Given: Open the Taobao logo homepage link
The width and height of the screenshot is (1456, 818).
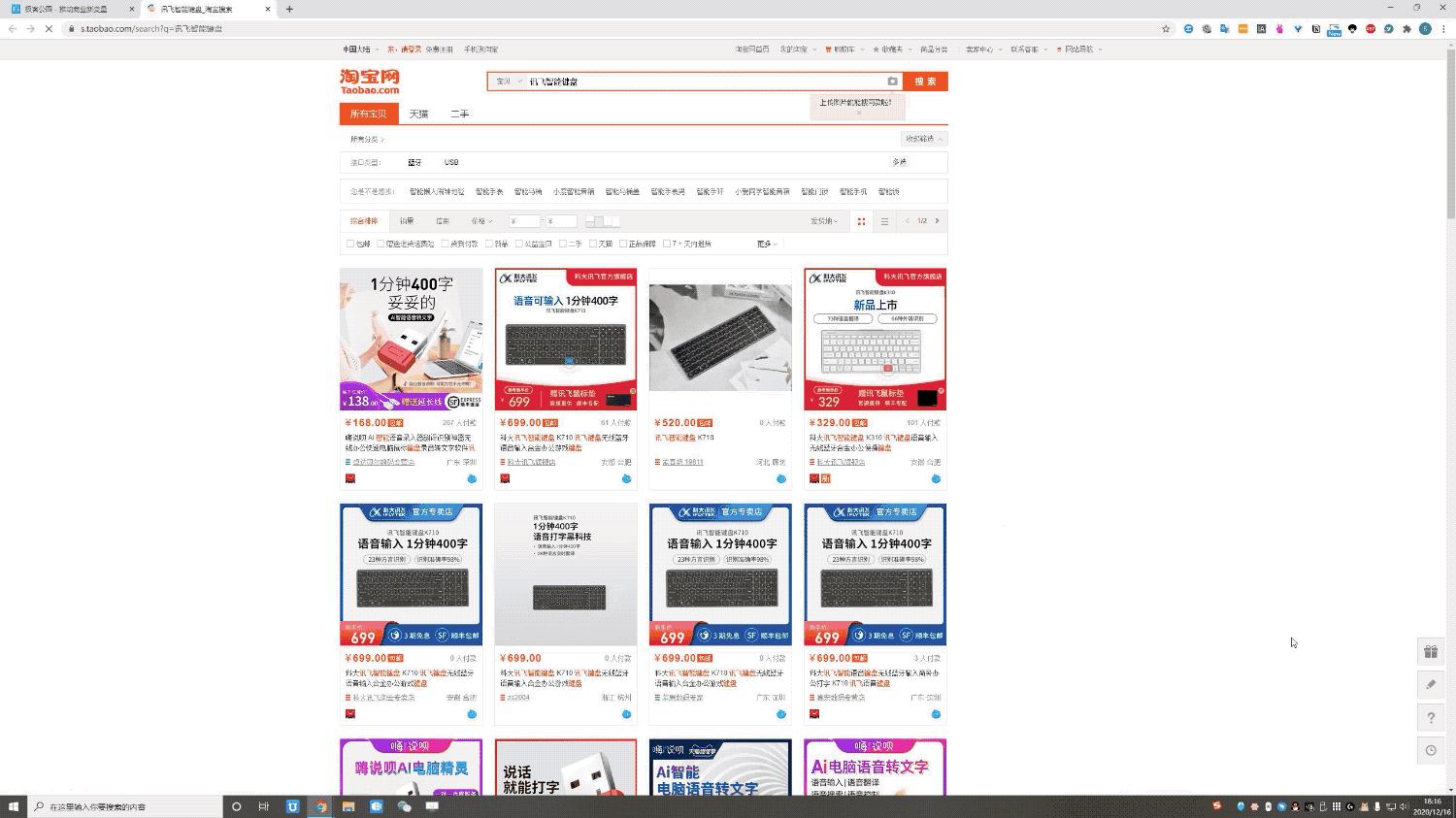Looking at the screenshot, I should pyautogui.click(x=370, y=82).
